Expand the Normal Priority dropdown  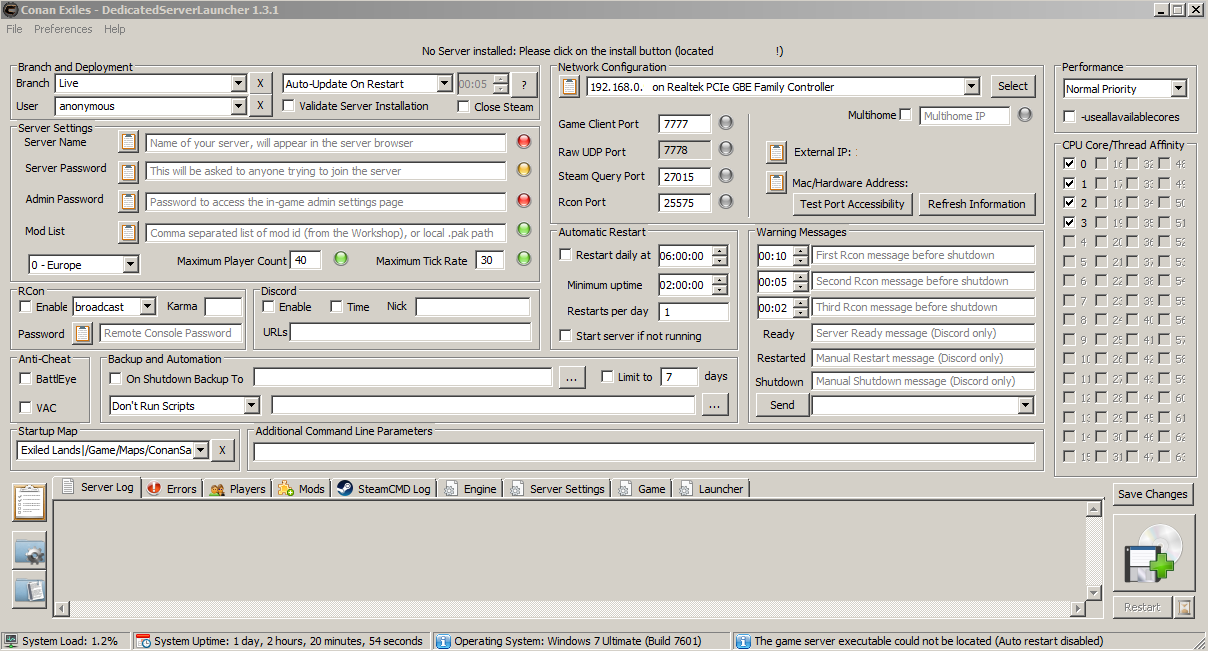[1178, 89]
